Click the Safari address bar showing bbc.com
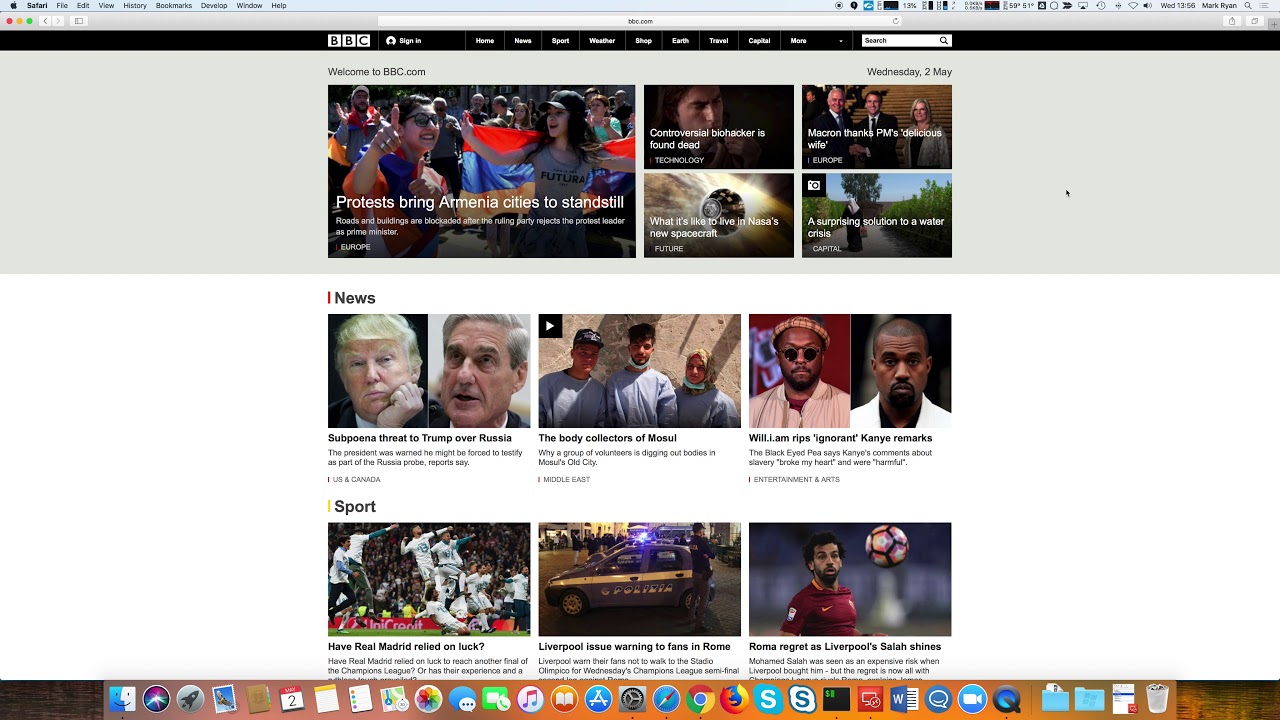Screen dimensions: 1280x720 (640, 21)
